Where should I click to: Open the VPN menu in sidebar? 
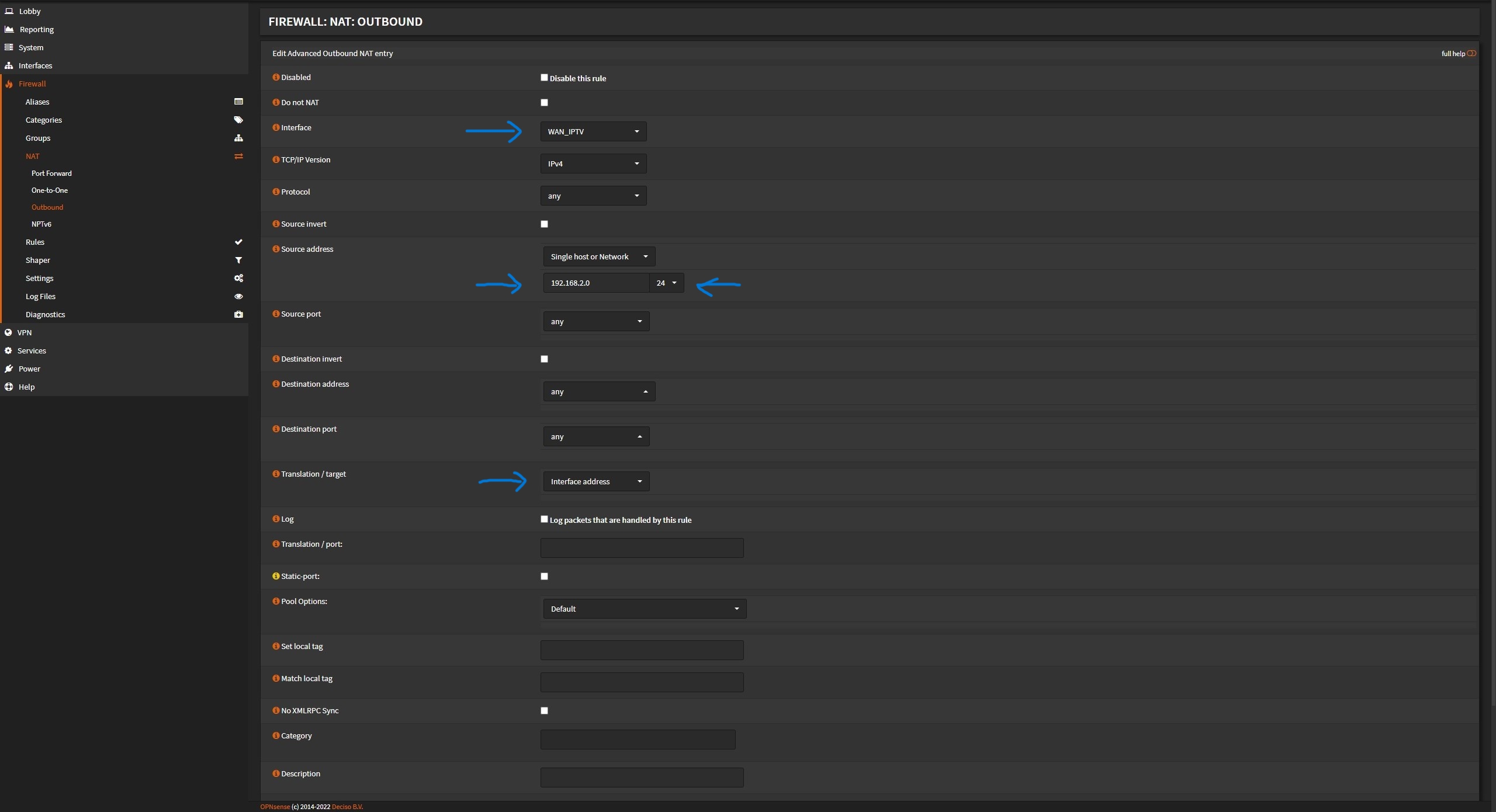point(25,332)
